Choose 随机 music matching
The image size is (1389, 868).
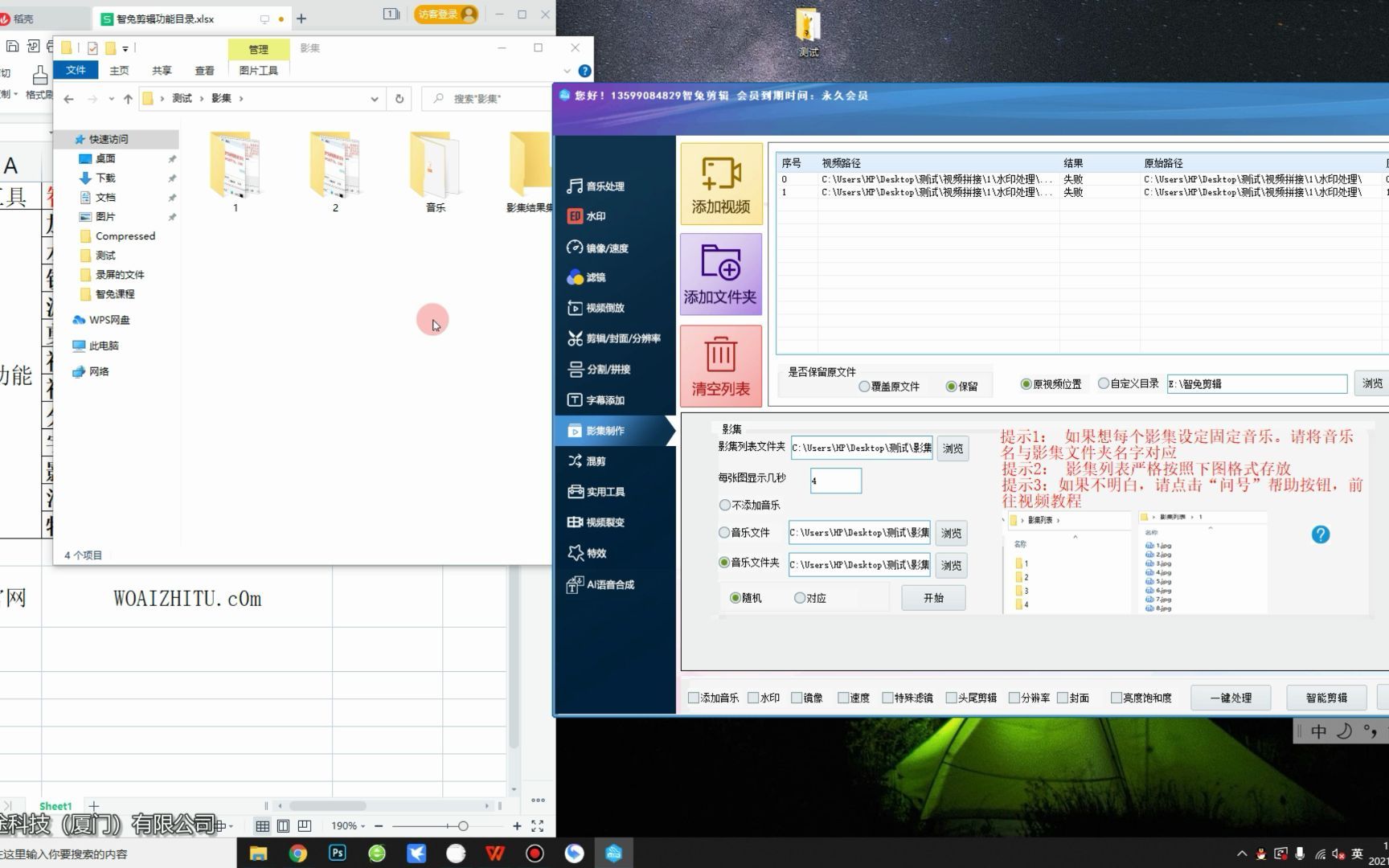pos(745,598)
